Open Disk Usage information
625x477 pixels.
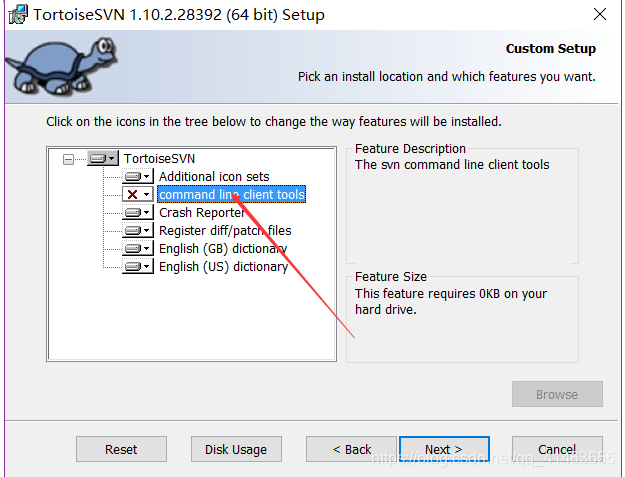pyautogui.click(x=236, y=449)
